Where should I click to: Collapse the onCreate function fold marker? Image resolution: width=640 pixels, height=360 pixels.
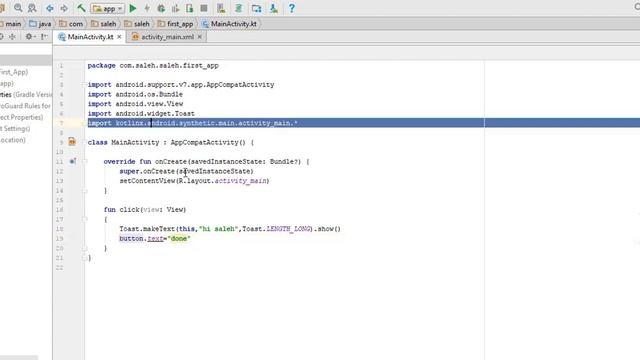tap(85, 161)
